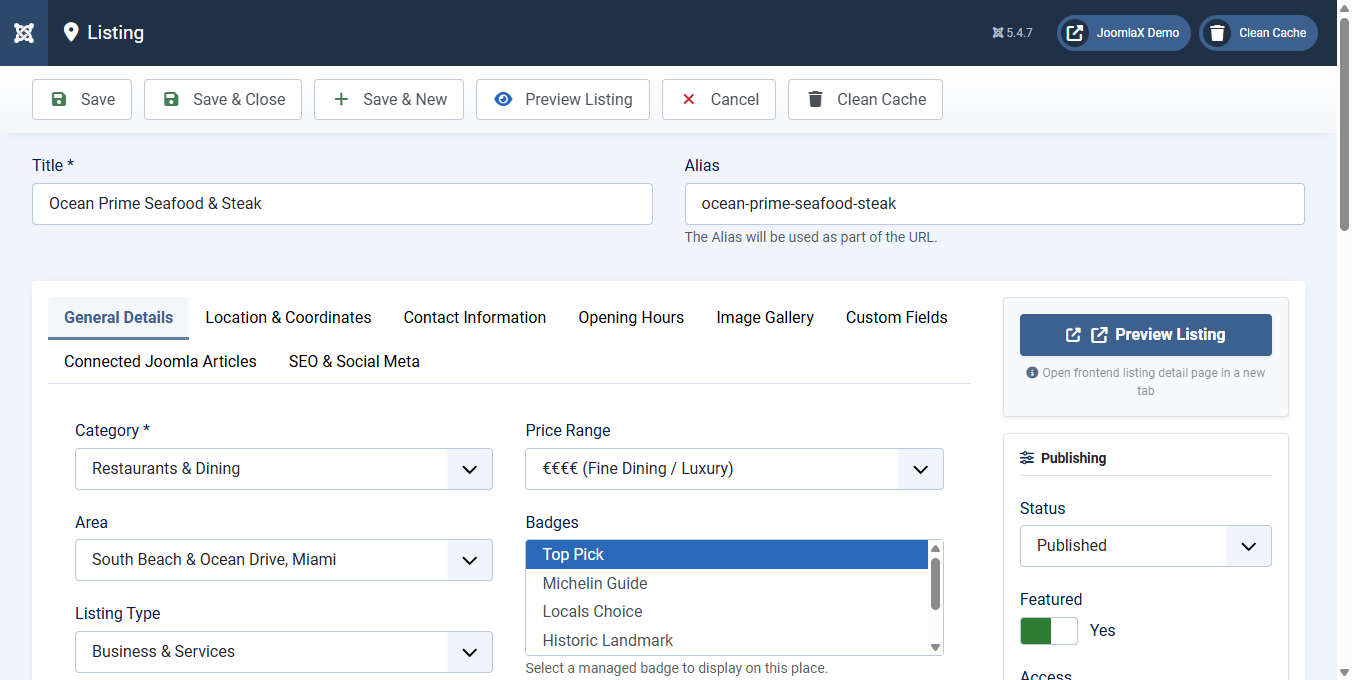This screenshot has width=1352, height=680.
Task: Click the blue sidebar Preview Listing button
Action: 1146,335
